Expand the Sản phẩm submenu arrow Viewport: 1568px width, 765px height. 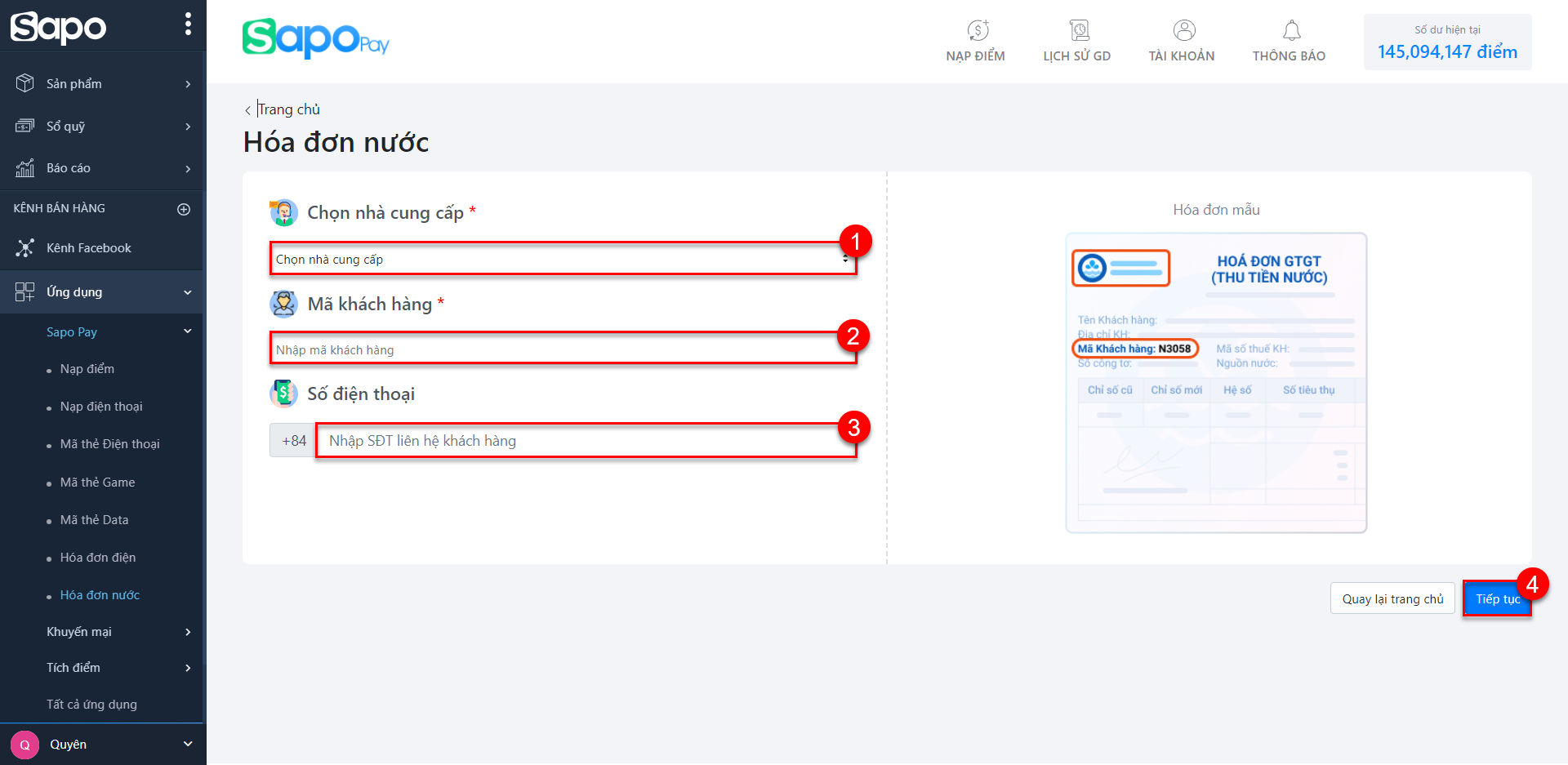pyautogui.click(x=188, y=84)
